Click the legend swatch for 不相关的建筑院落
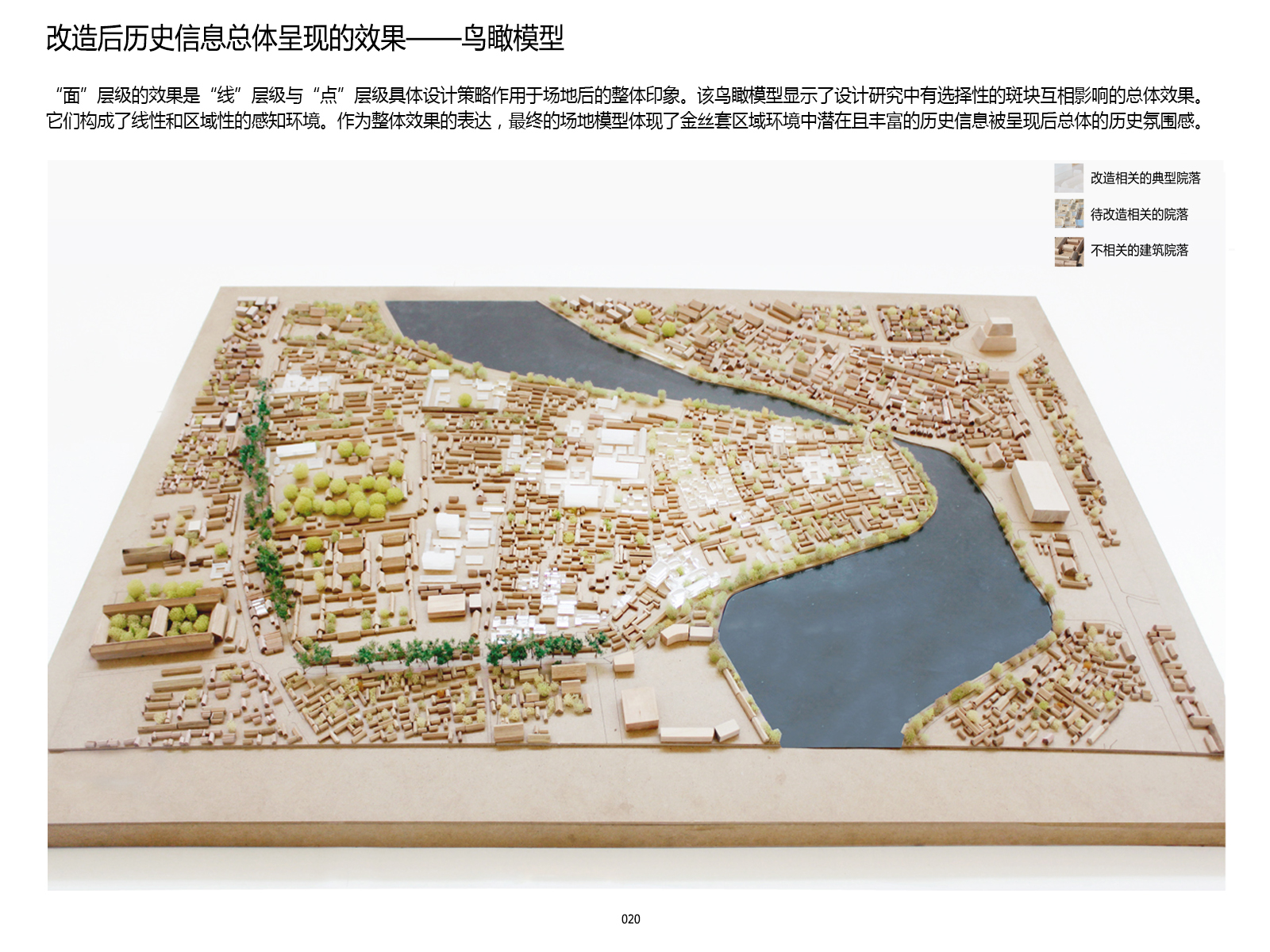This screenshot has width=1270, height=952. coord(1068,251)
